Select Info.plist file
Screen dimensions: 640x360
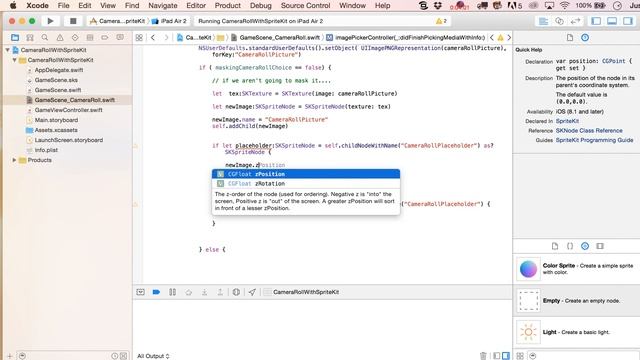coord(46,150)
